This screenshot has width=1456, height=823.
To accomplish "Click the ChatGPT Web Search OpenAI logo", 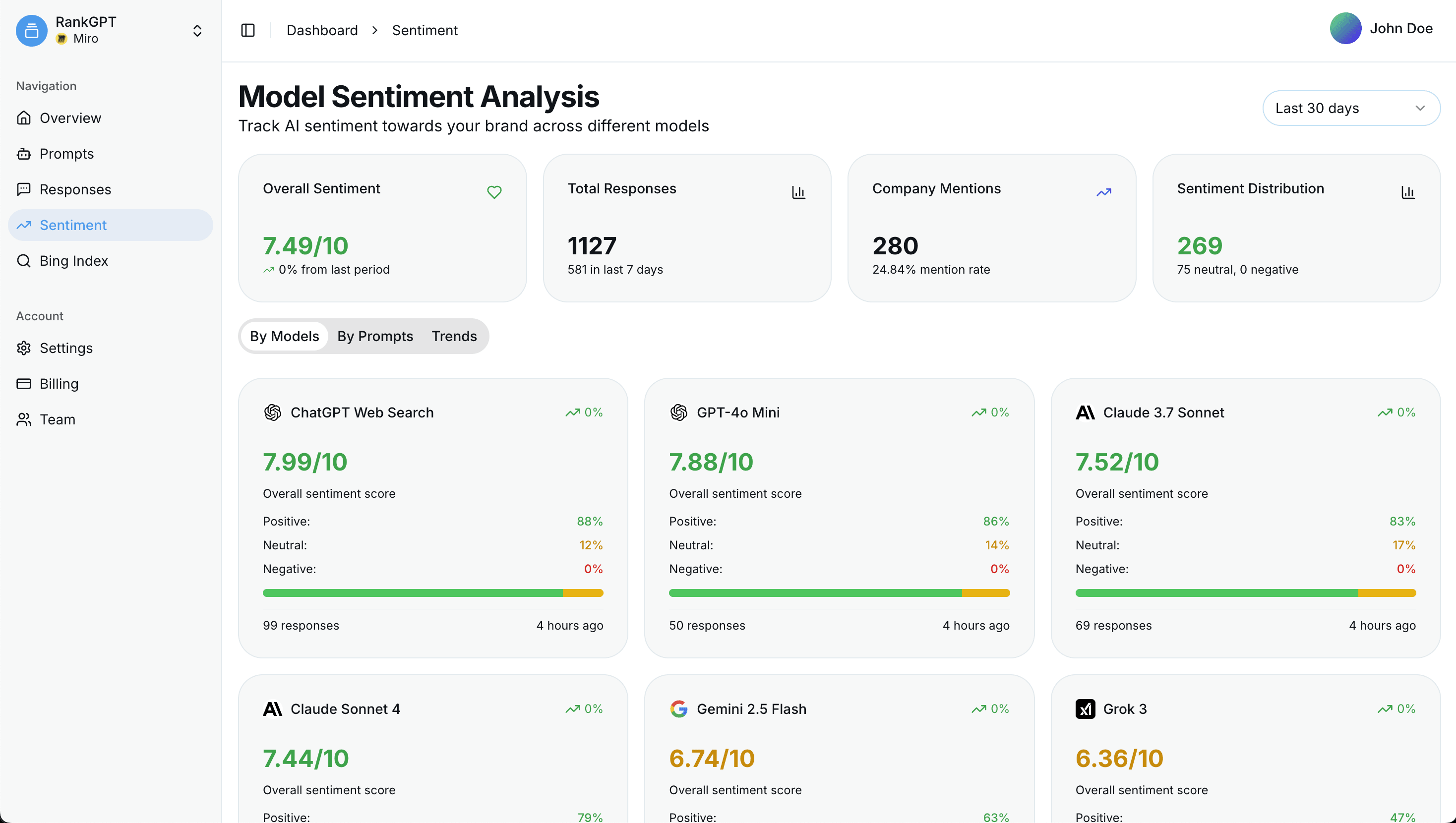I will 272,412.
